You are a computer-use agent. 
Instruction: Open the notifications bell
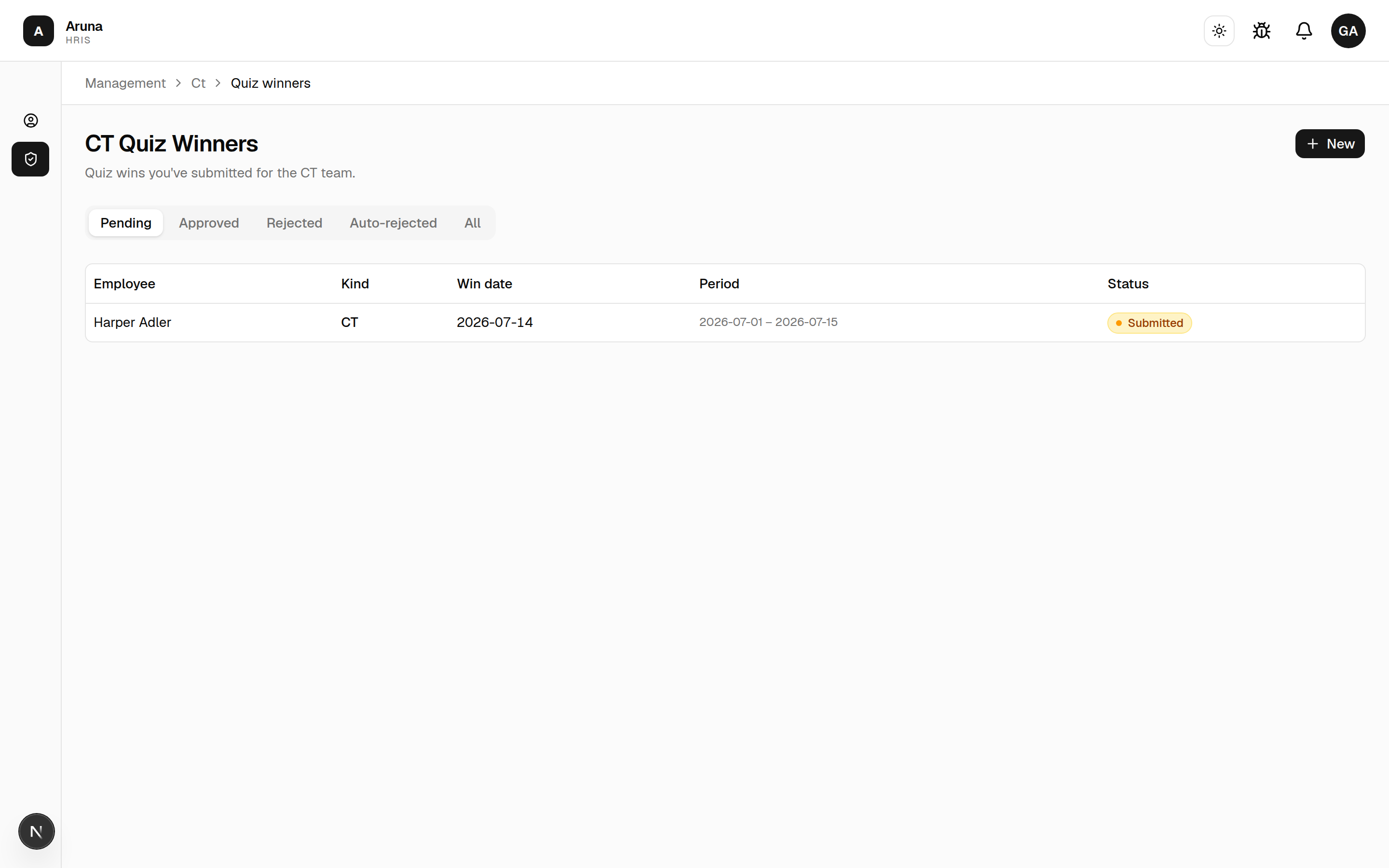tap(1304, 31)
